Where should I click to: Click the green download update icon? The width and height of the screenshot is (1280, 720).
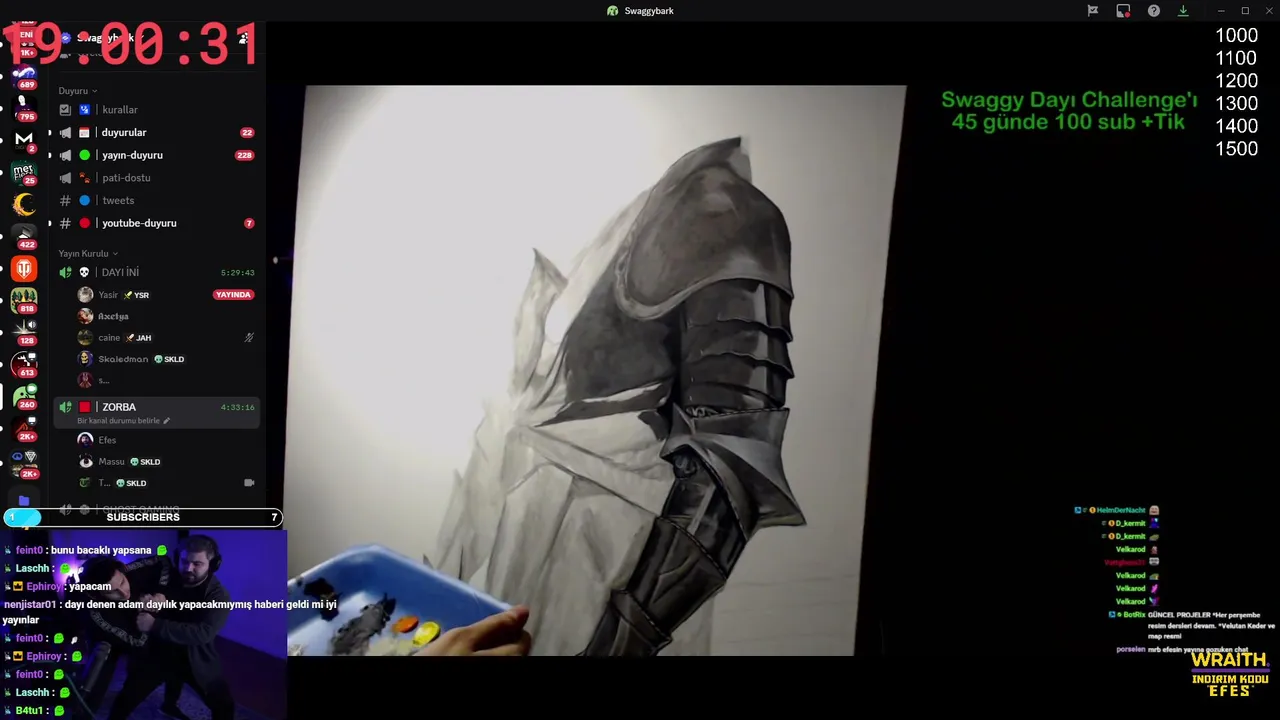1183,11
